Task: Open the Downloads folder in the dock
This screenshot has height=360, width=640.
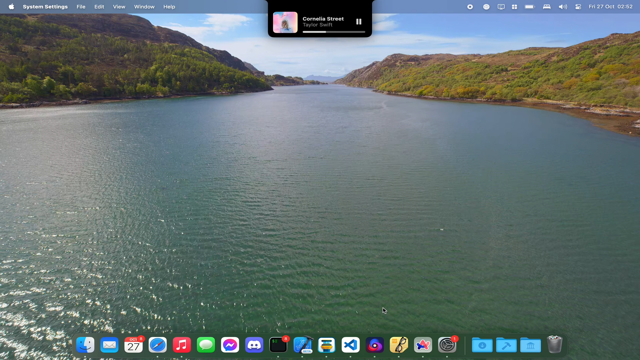Action: [x=482, y=345]
